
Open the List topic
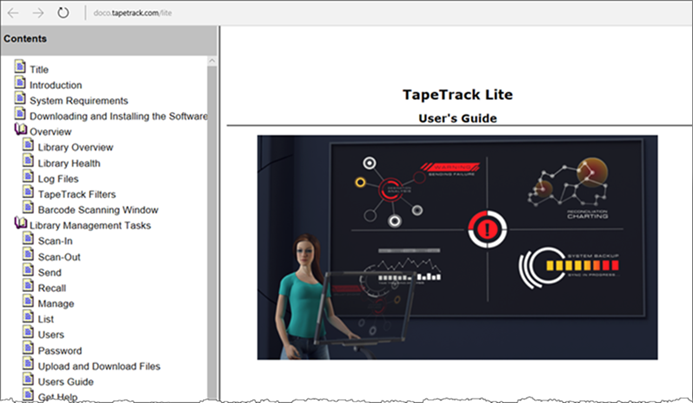[x=46, y=319]
